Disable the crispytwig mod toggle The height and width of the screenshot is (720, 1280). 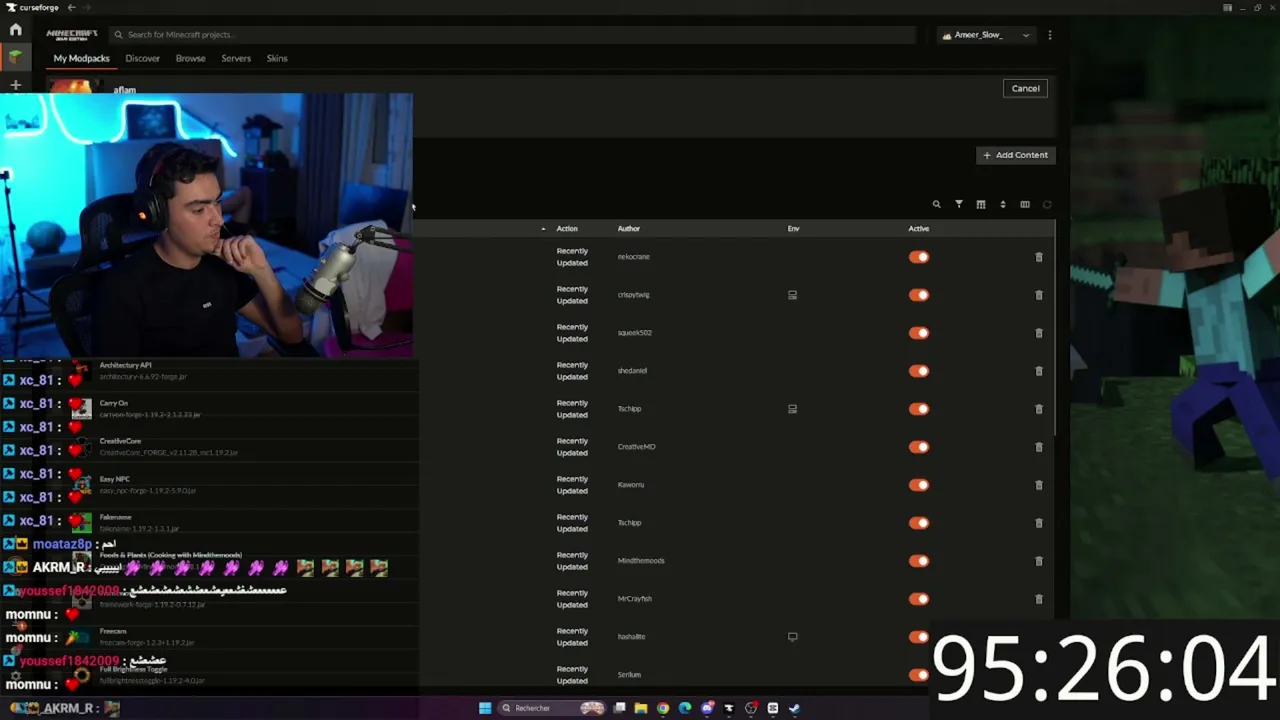[919, 295]
